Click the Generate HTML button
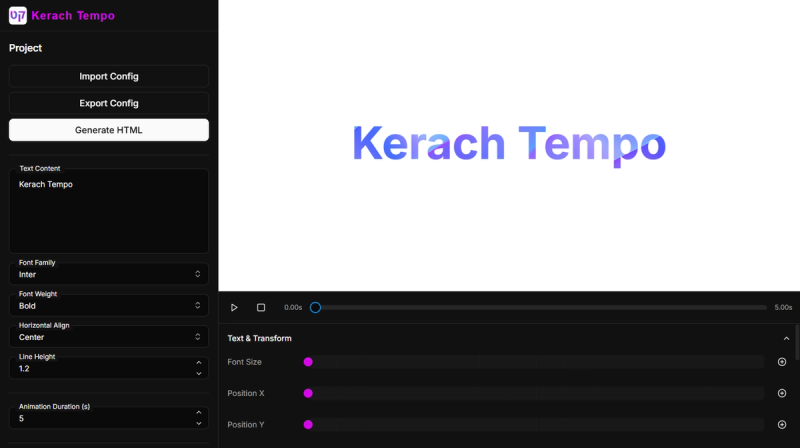This screenshot has width=800, height=448. point(109,130)
